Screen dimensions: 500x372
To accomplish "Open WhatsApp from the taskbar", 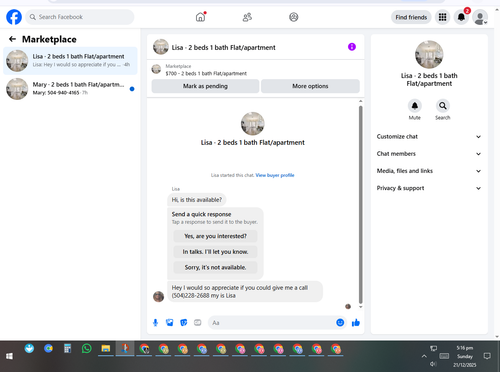I will click(x=87, y=349).
